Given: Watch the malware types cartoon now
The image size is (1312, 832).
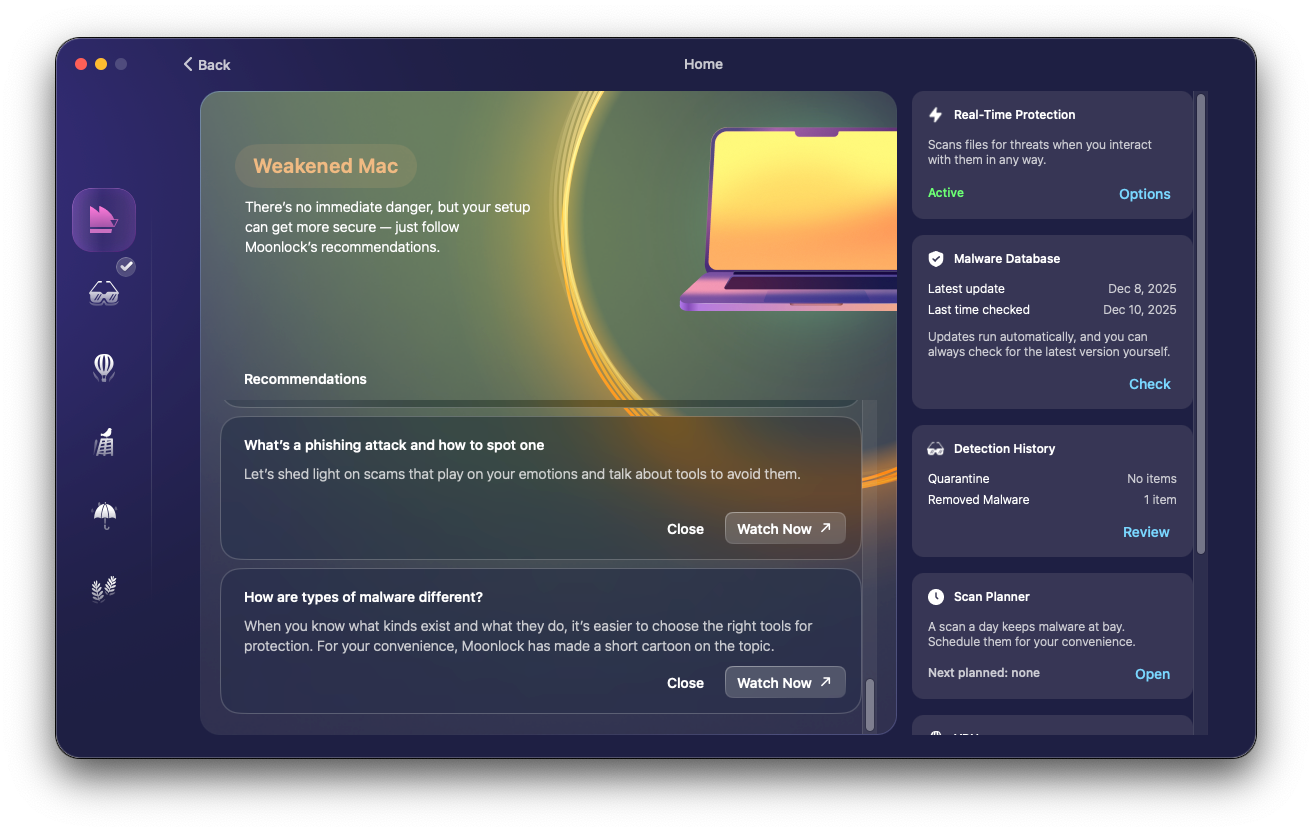Looking at the screenshot, I should 784,683.
